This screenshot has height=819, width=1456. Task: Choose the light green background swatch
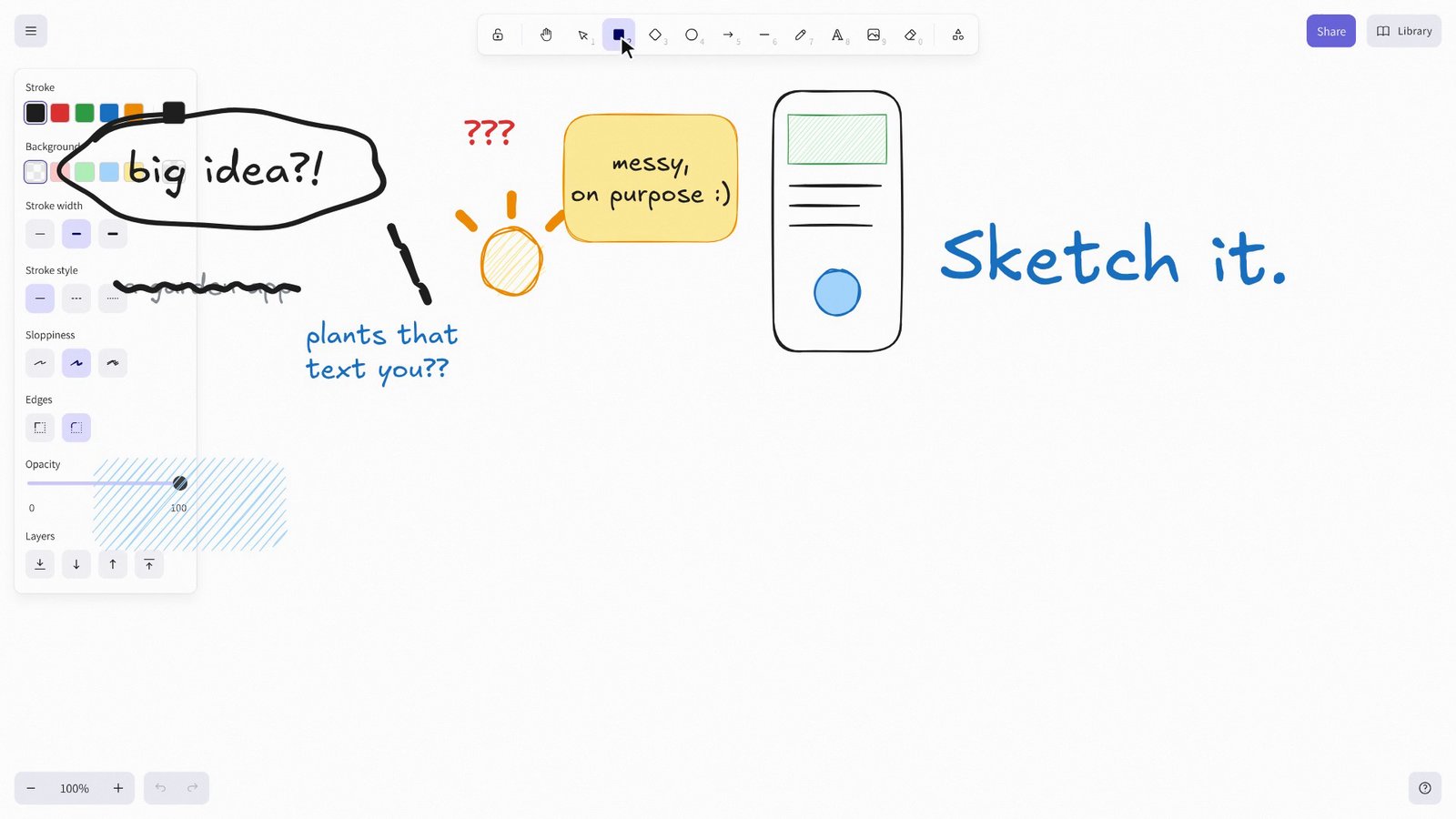[x=85, y=172]
